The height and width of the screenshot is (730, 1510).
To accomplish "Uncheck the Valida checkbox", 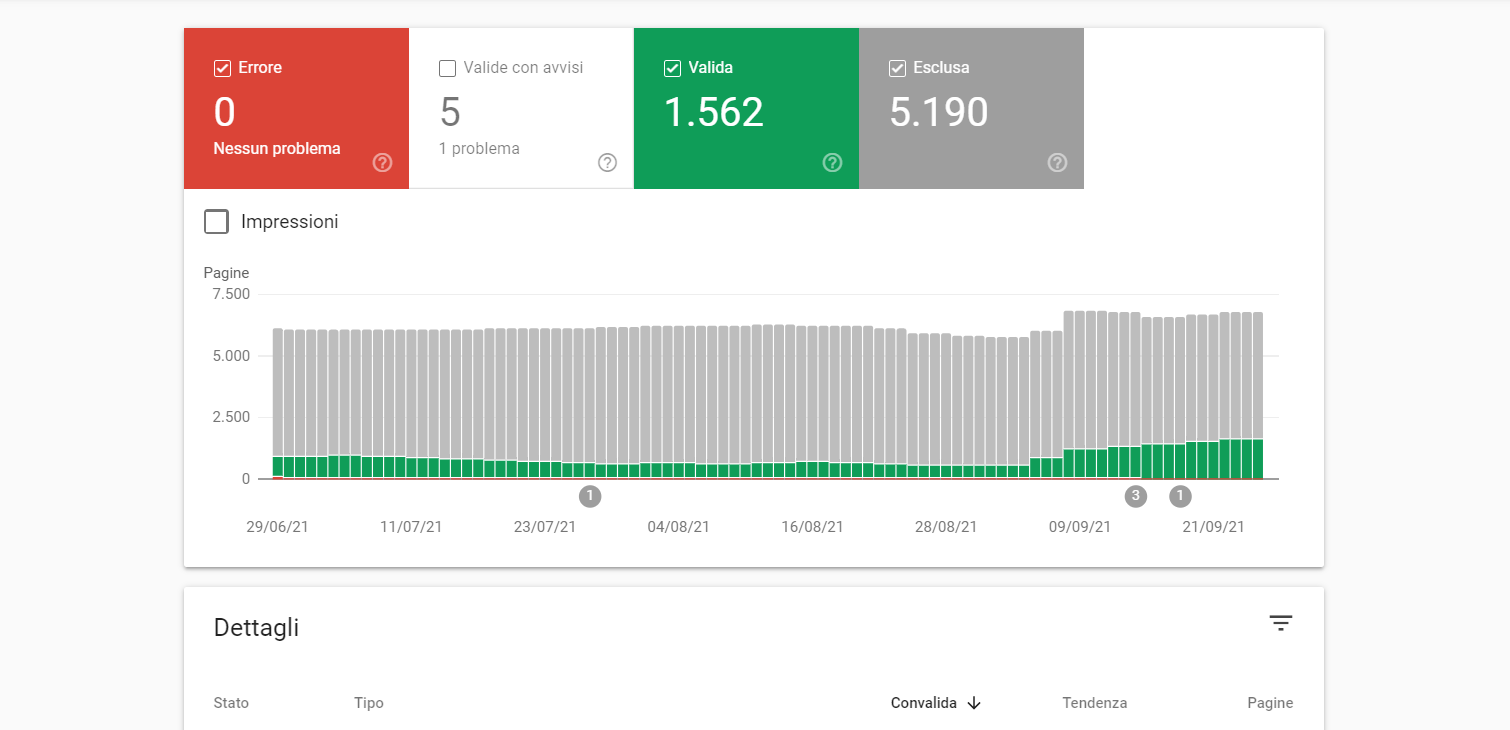I will 673,68.
